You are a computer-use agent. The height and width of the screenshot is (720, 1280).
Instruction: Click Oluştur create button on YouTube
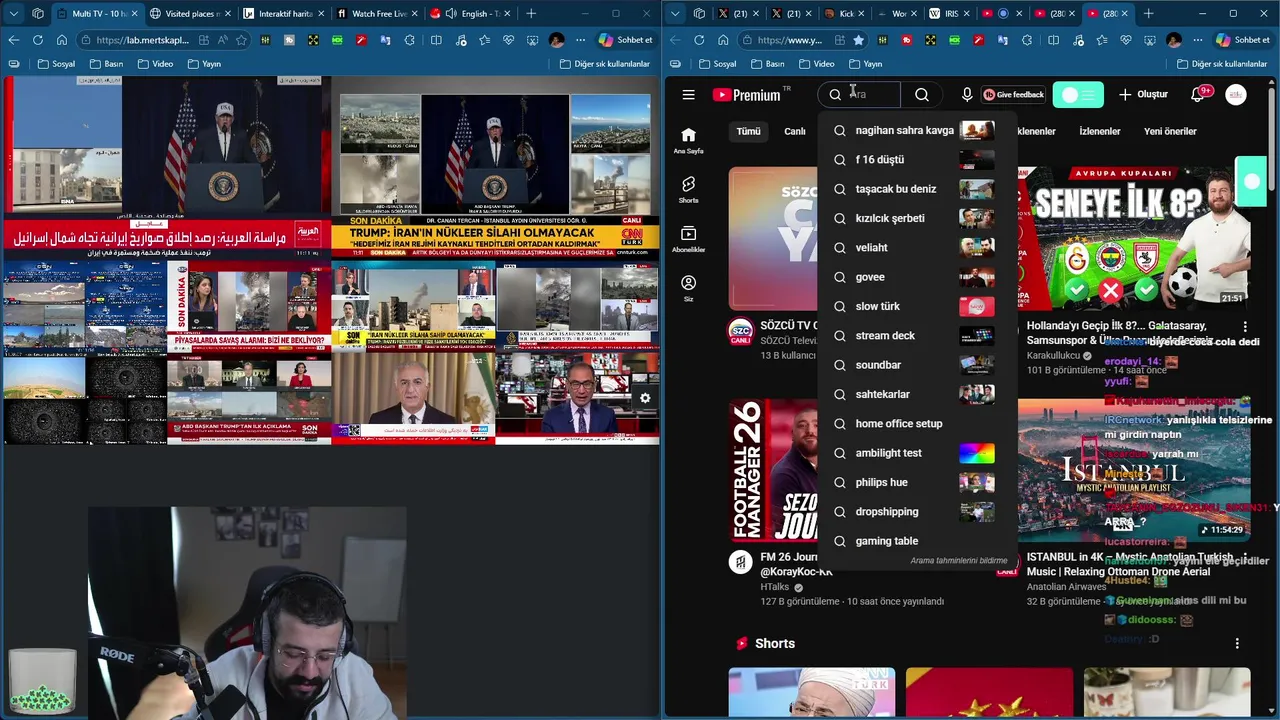coord(1143,95)
